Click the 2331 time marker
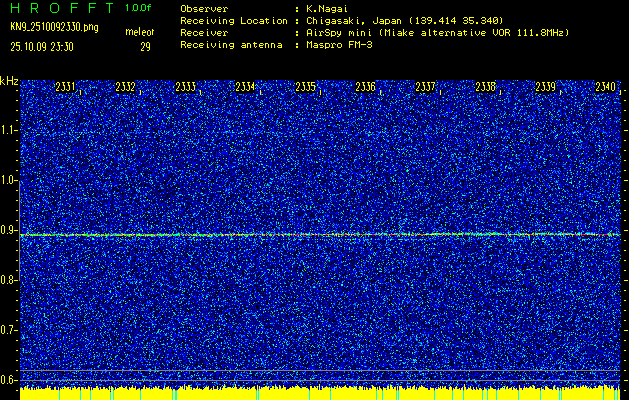Viewport: 629px width, 400px height. 66,87
